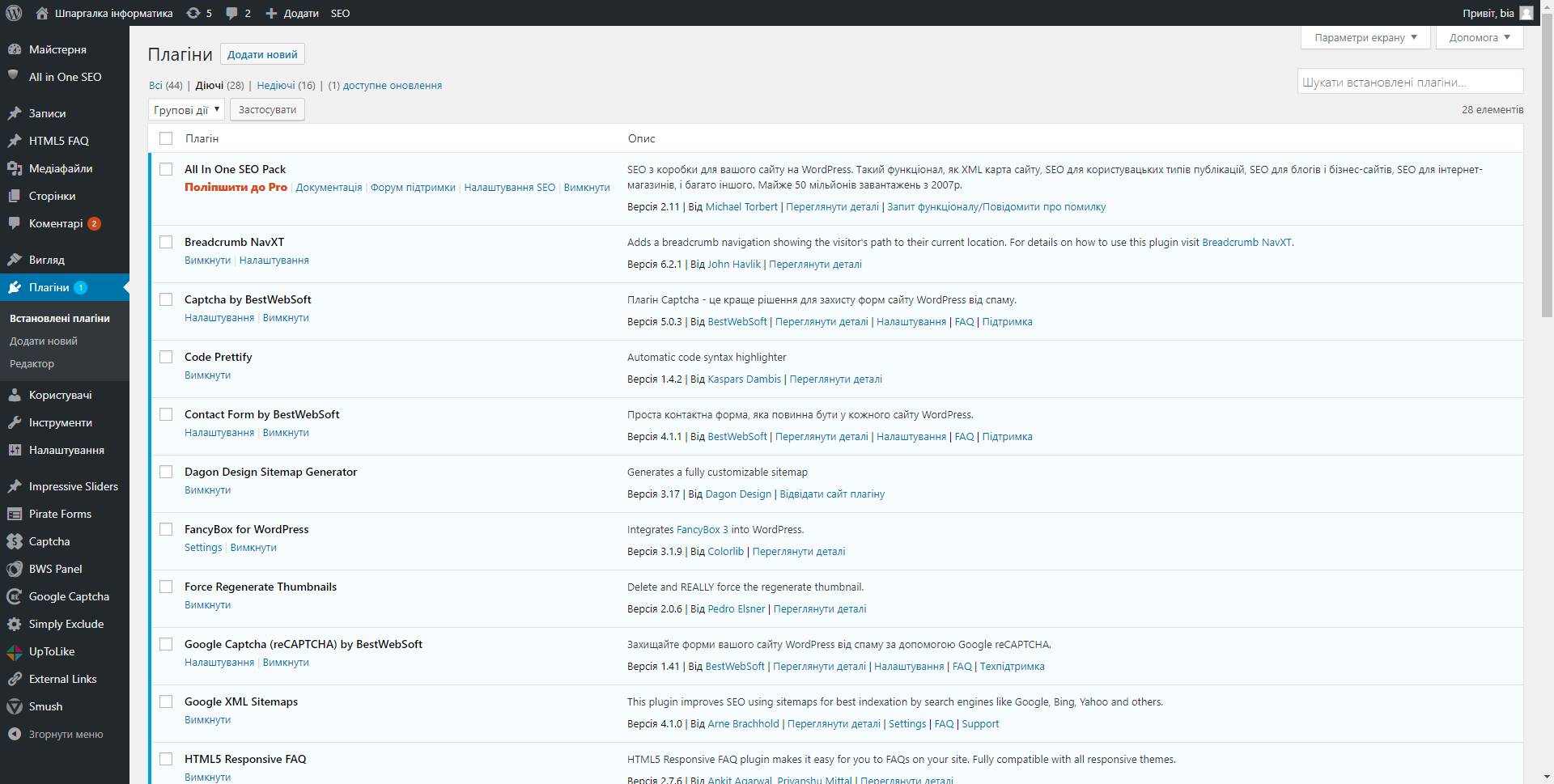Click the Коментарі comment icon
This screenshot has width=1554, height=784.
pos(14,223)
